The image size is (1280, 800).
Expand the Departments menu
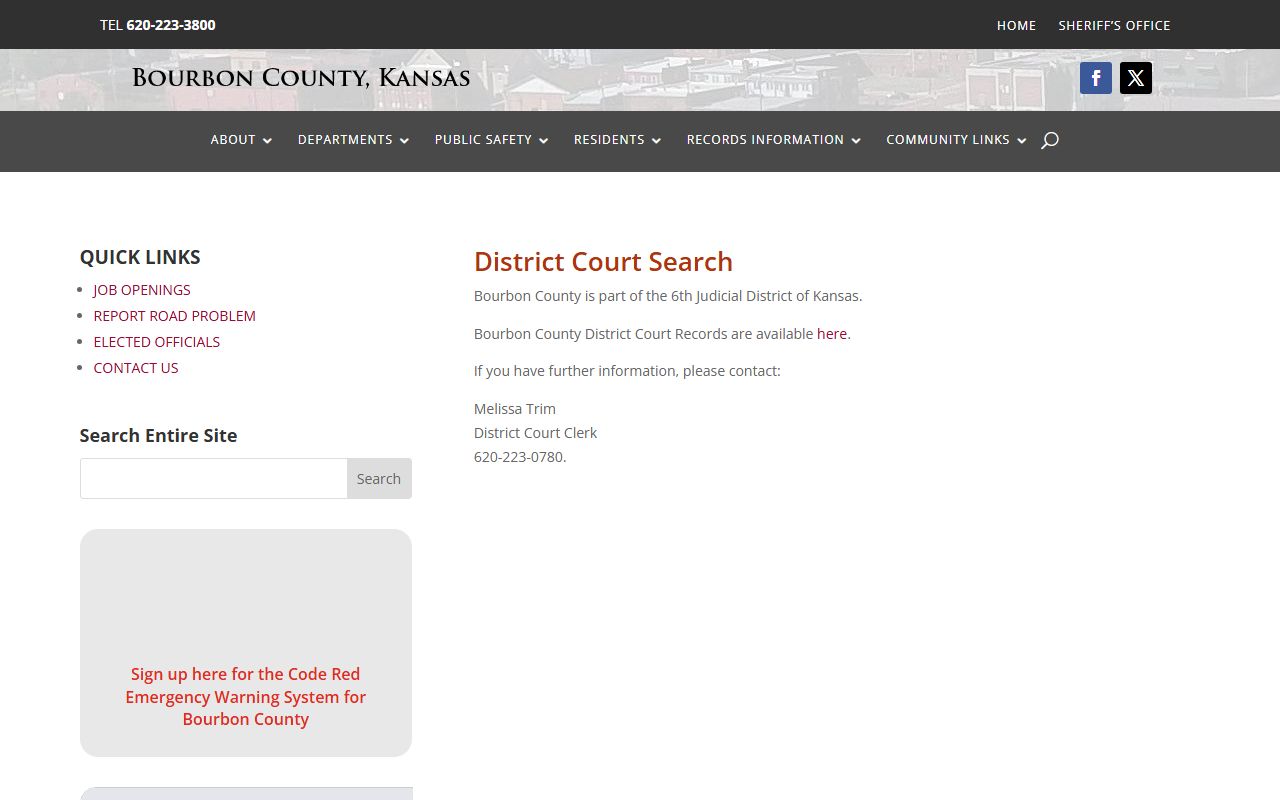(x=353, y=140)
